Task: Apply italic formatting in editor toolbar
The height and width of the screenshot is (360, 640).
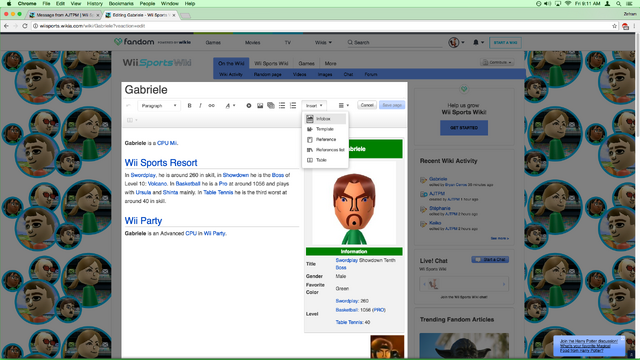Action: (200, 106)
